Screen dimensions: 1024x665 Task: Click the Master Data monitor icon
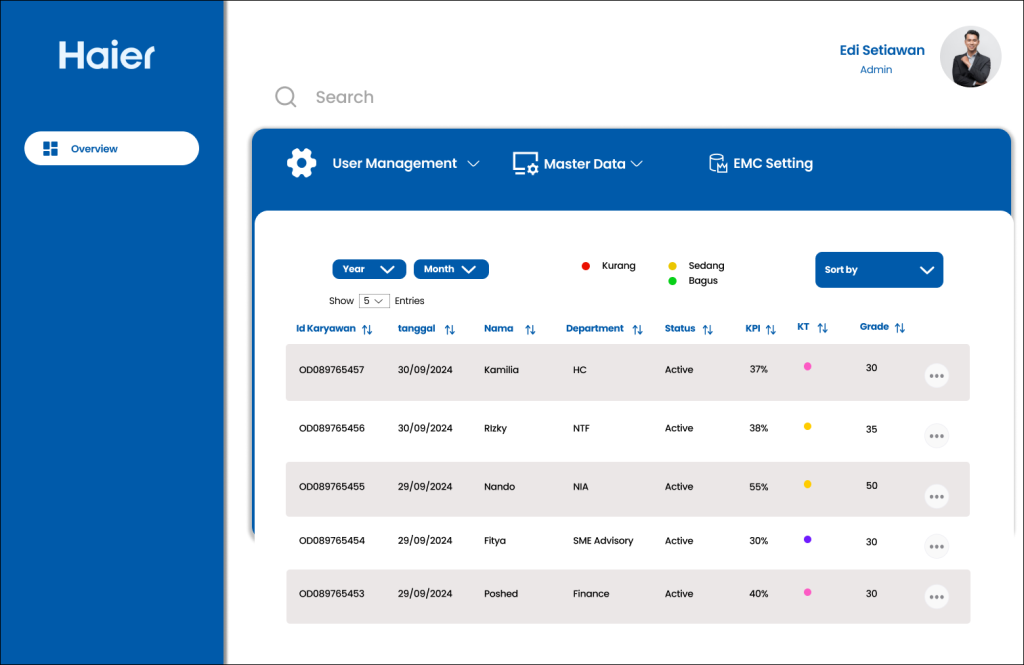pyautogui.click(x=525, y=163)
